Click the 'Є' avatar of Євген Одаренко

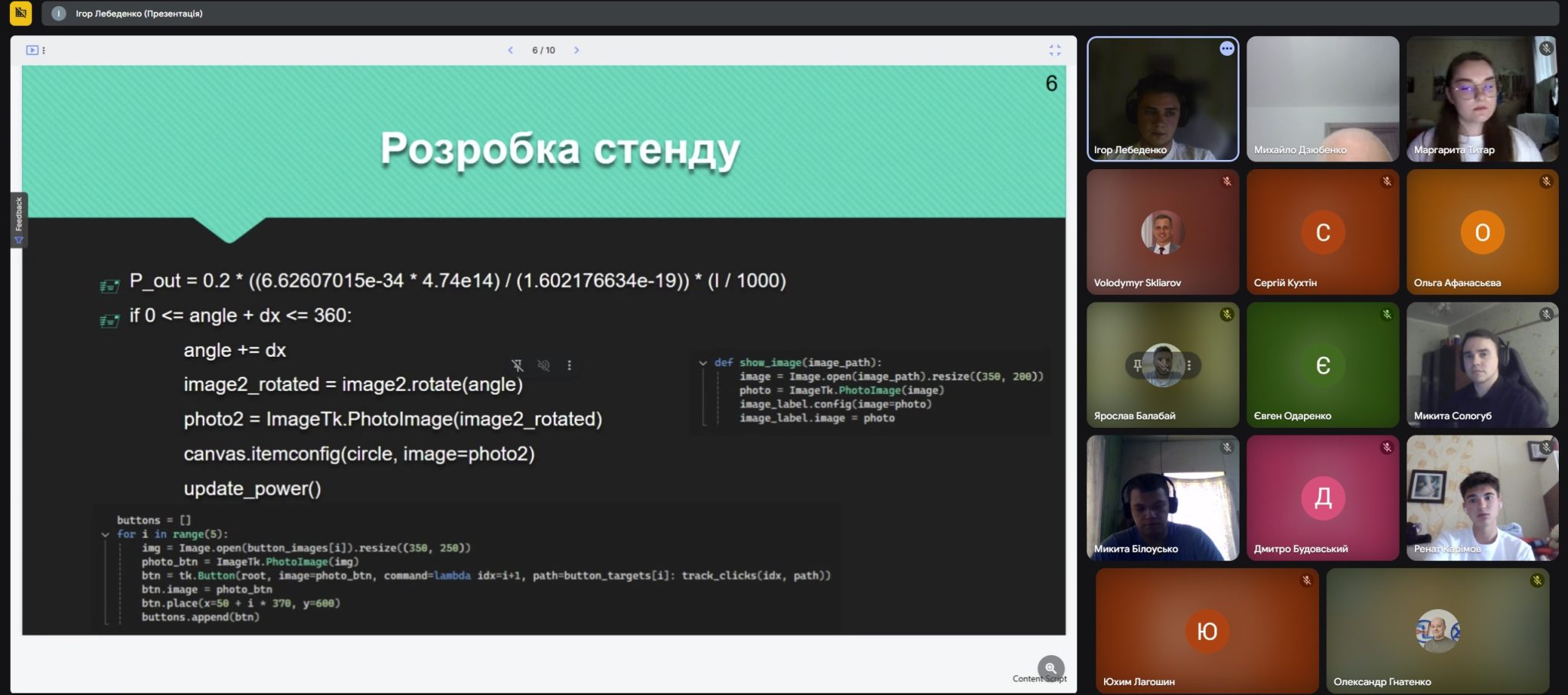pos(1322,365)
